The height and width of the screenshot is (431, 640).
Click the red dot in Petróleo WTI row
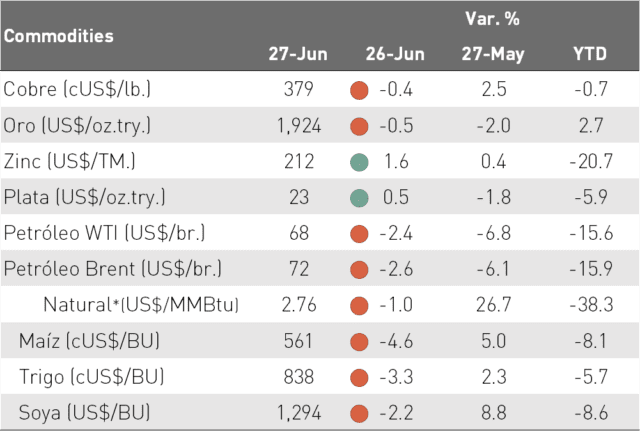359,234
